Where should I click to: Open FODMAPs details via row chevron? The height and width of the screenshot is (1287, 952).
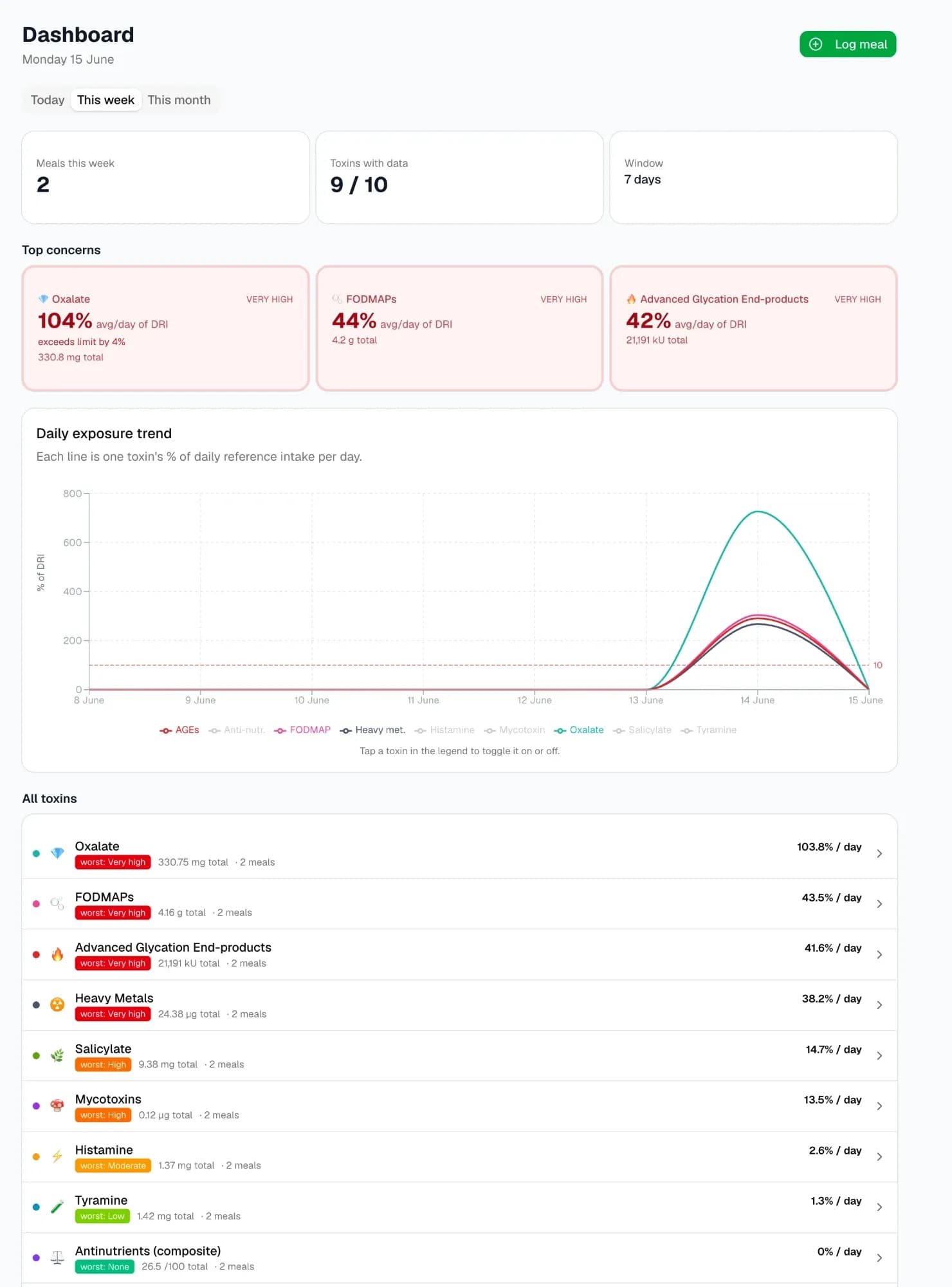click(x=879, y=904)
